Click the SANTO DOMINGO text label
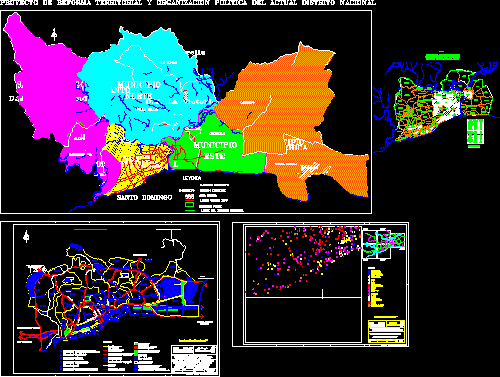Viewport: 500px width, 377px height. pyautogui.click(x=144, y=197)
